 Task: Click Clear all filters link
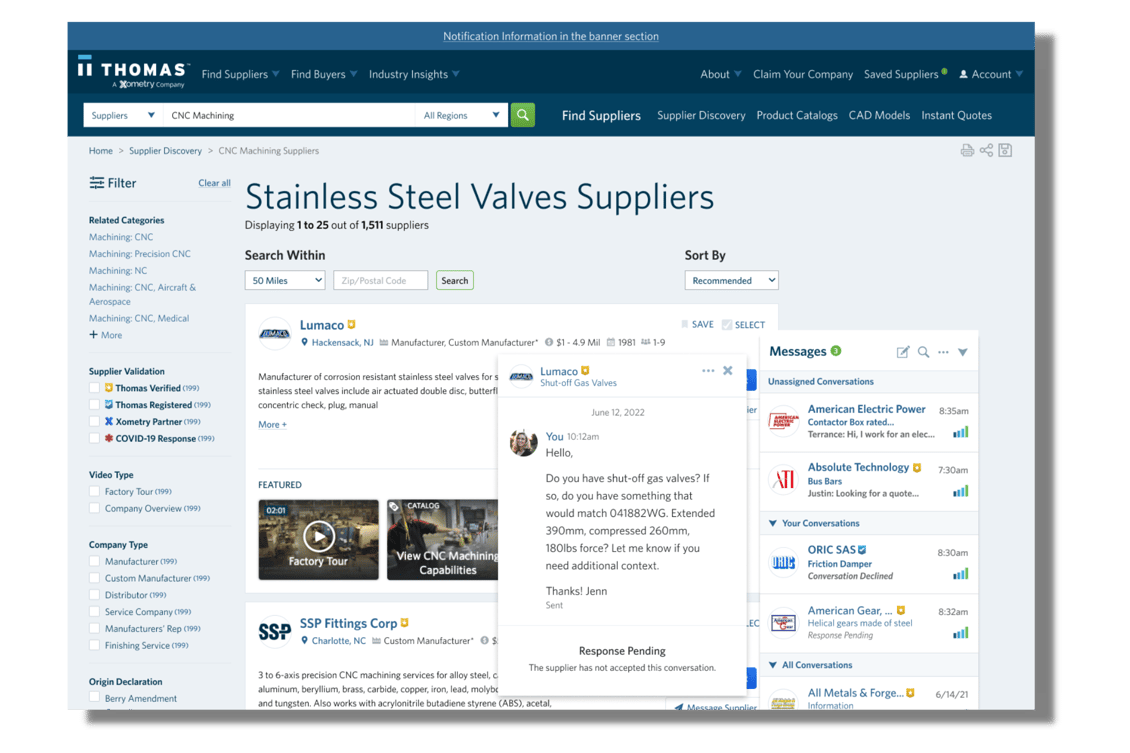click(214, 183)
